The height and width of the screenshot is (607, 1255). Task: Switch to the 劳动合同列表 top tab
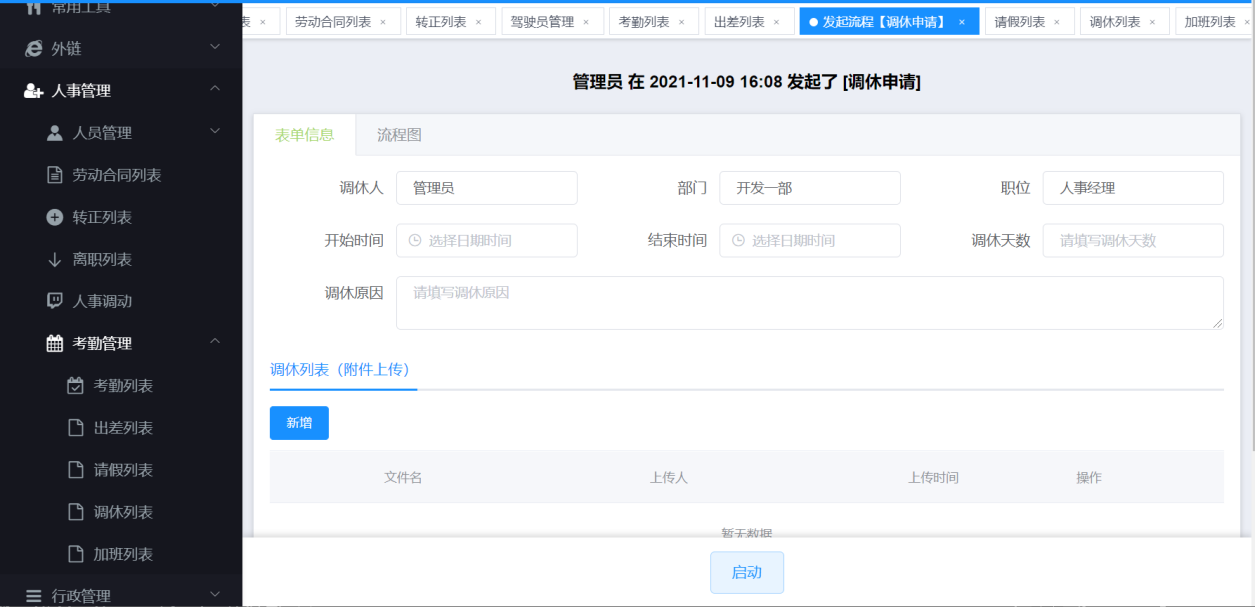point(343,22)
